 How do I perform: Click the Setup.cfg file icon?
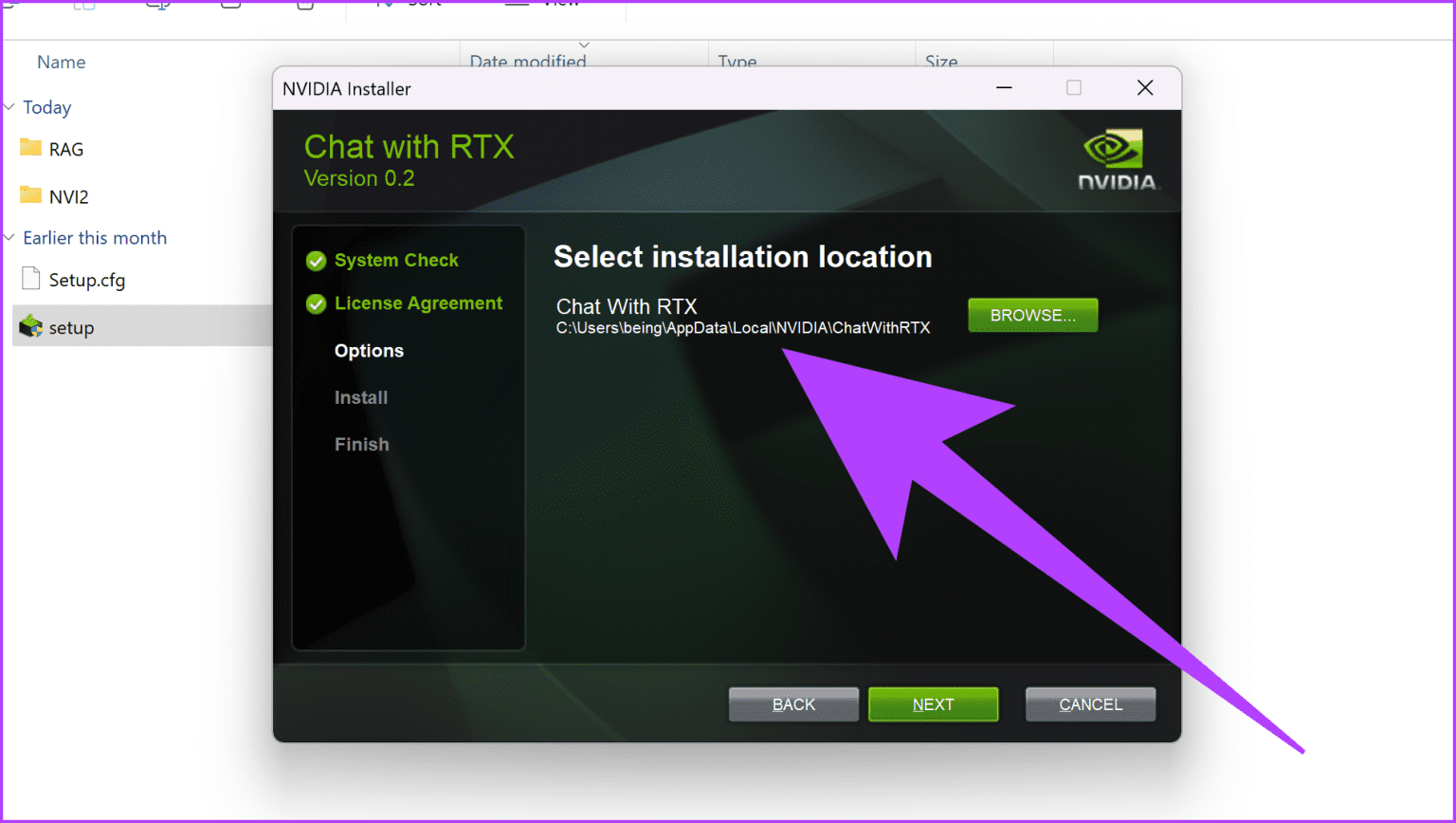point(31,279)
